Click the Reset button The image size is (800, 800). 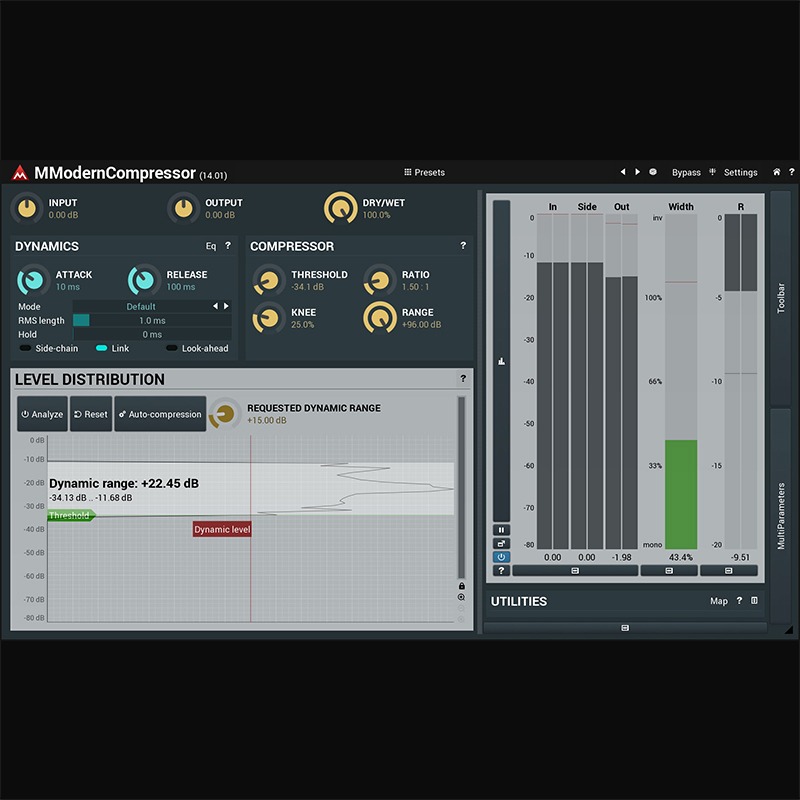91,414
